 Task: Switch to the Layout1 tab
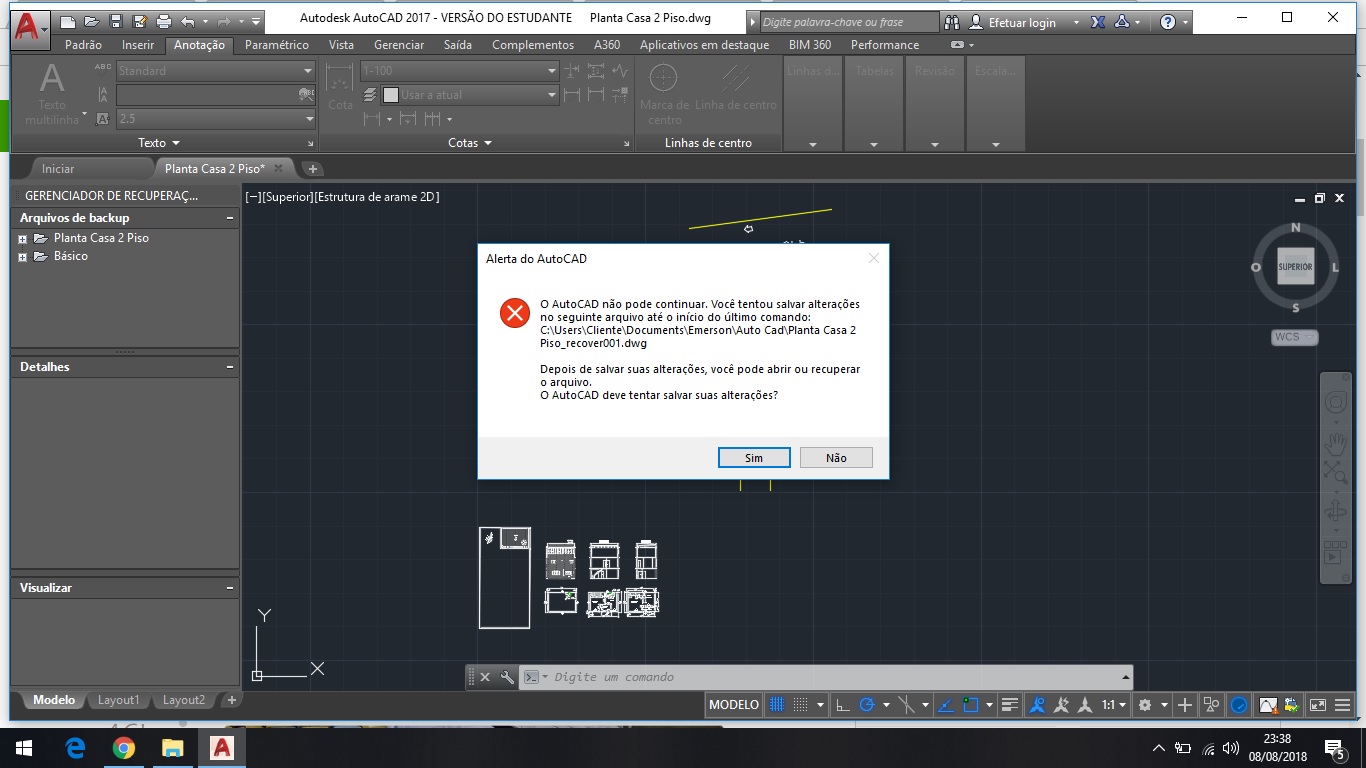[x=118, y=700]
